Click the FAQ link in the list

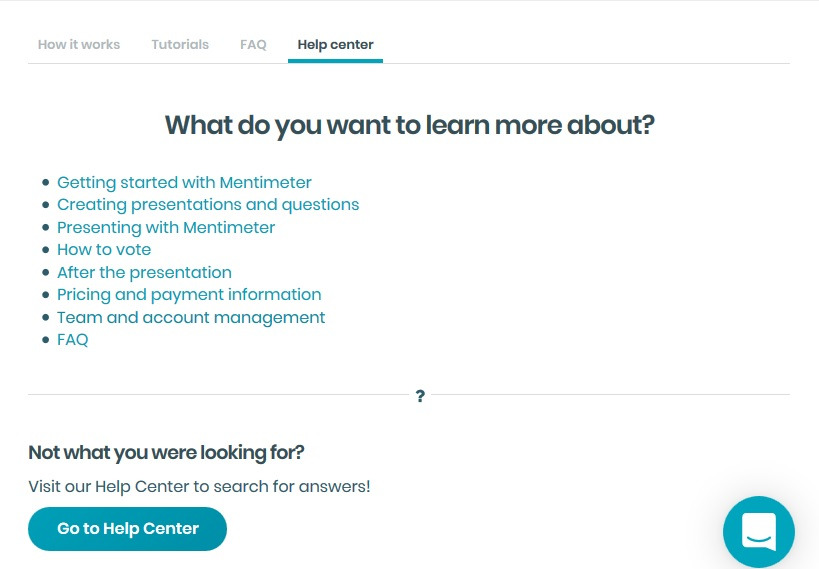pyautogui.click(x=73, y=340)
